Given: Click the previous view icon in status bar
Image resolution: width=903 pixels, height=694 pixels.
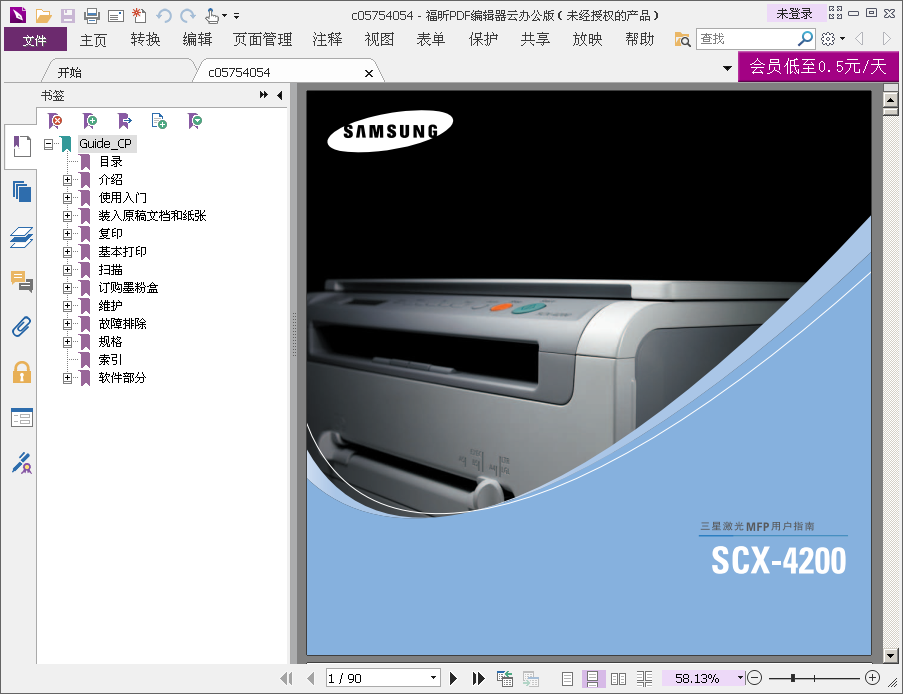Looking at the screenshot, I should [x=505, y=678].
